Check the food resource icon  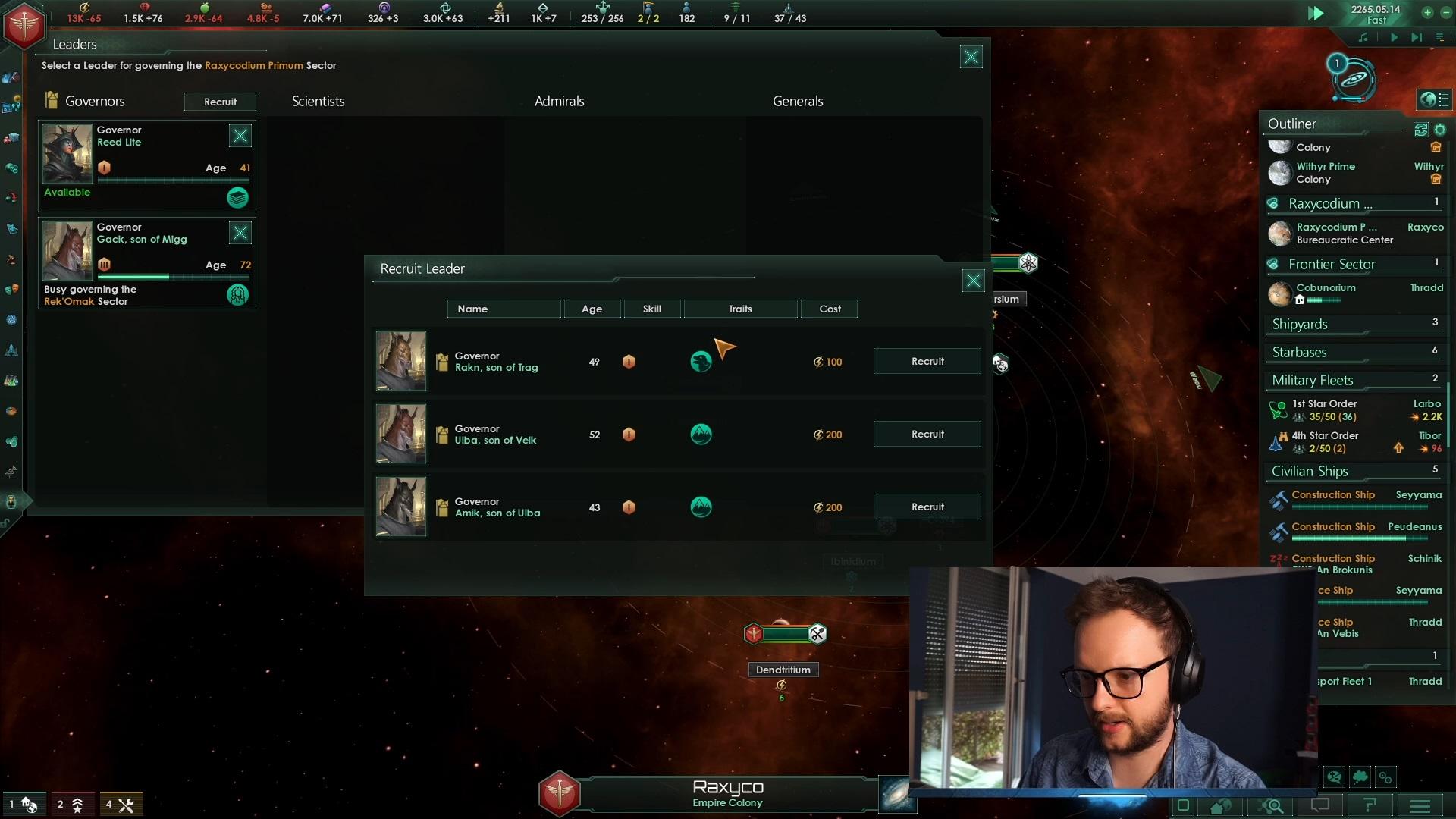point(204,8)
